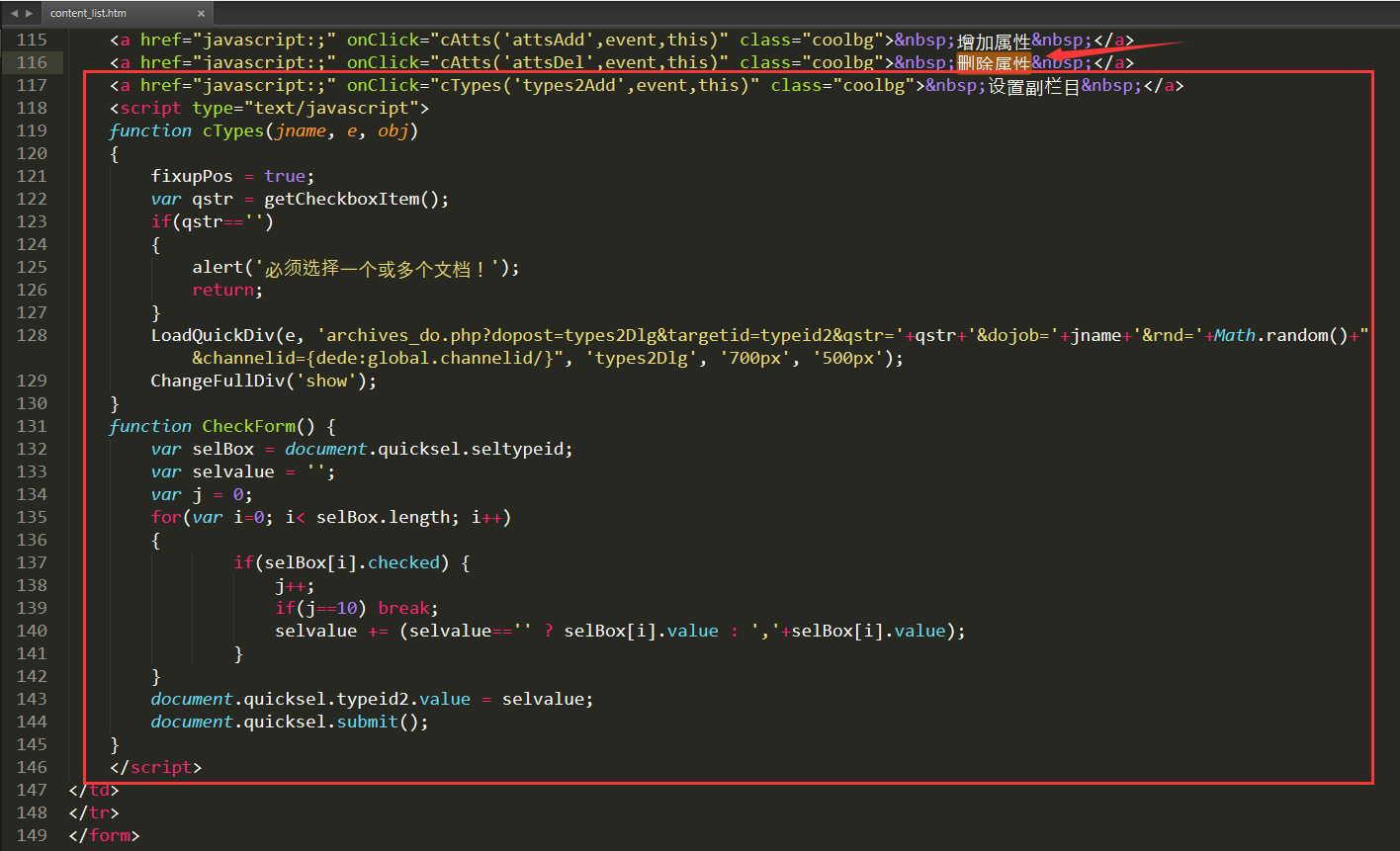This screenshot has height=851, width=1400.
Task: Click line number 131 in the gutter
Action: (x=32, y=426)
